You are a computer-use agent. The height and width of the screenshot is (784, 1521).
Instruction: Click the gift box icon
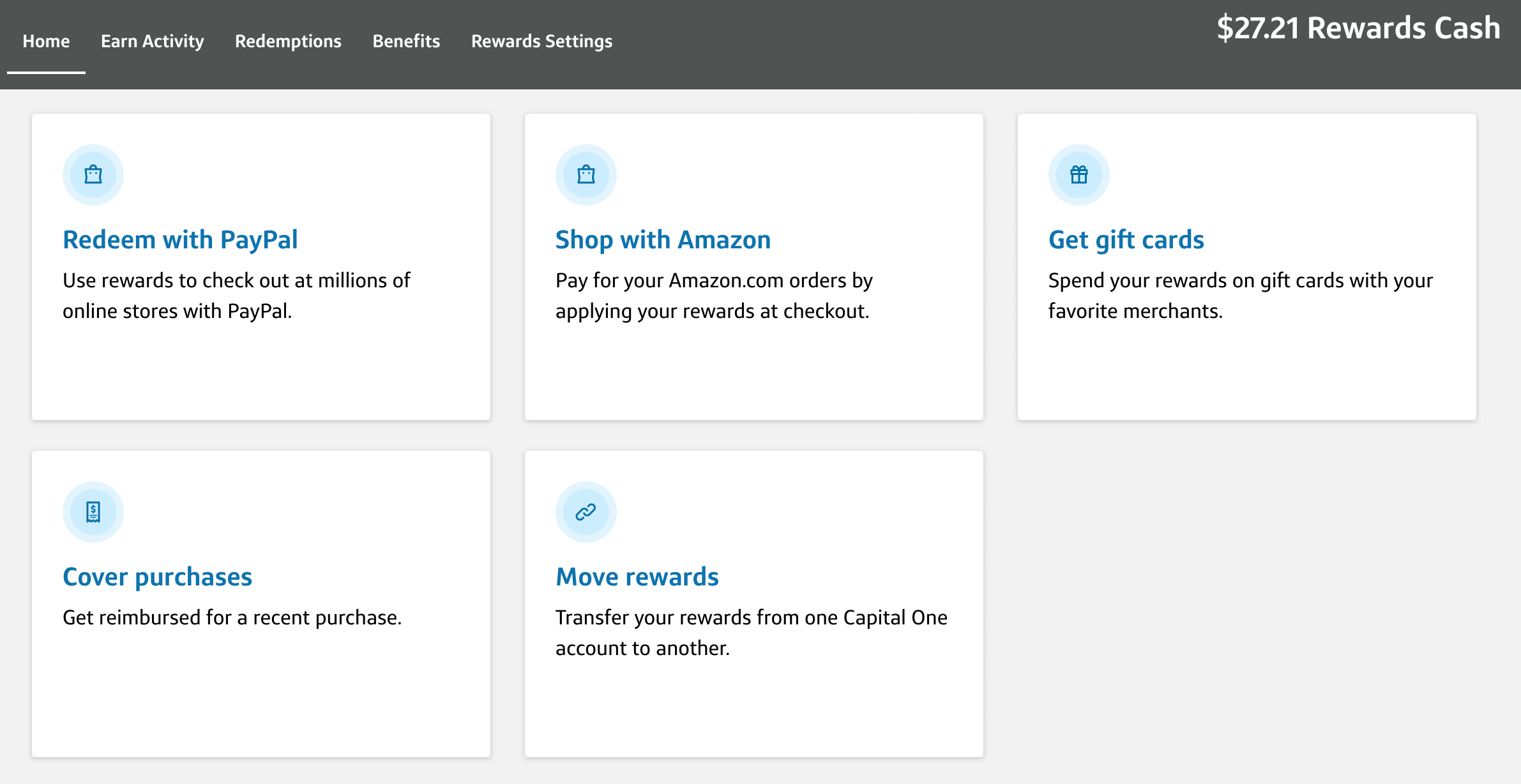point(1078,174)
